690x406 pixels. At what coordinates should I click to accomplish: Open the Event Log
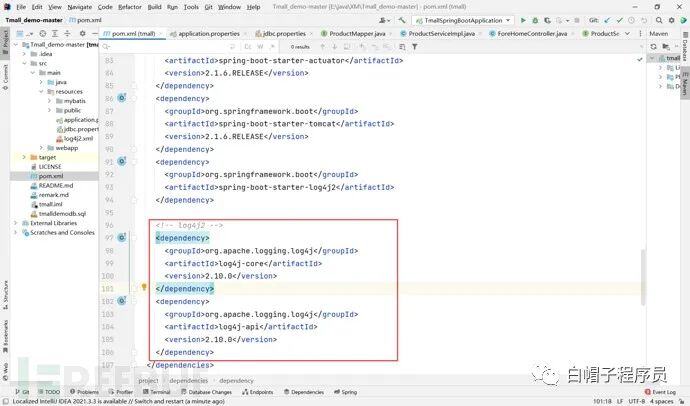pos(660,392)
